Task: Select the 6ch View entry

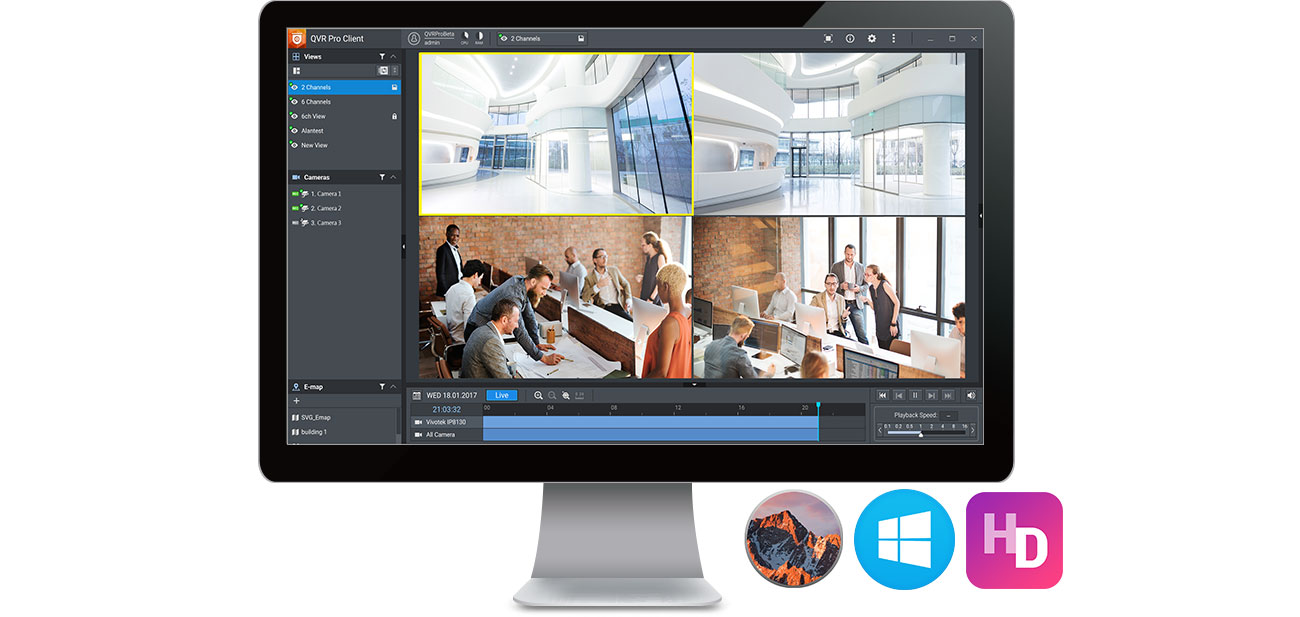Action: [x=344, y=116]
